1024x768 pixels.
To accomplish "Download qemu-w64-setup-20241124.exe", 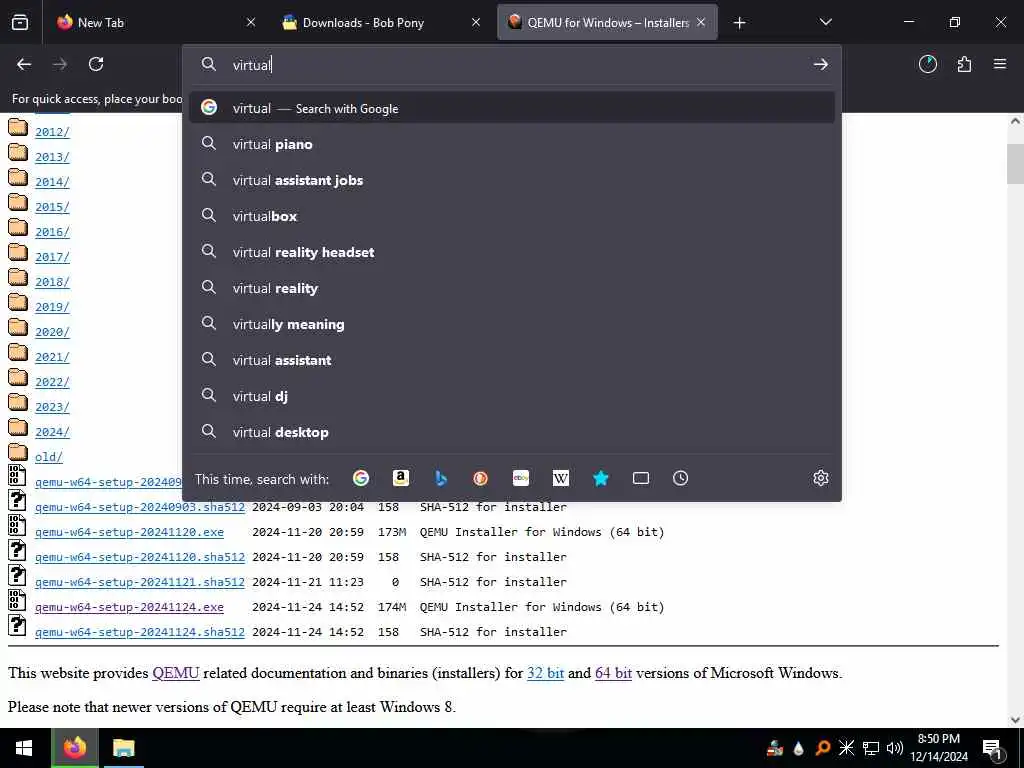I will click(x=129, y=607).
